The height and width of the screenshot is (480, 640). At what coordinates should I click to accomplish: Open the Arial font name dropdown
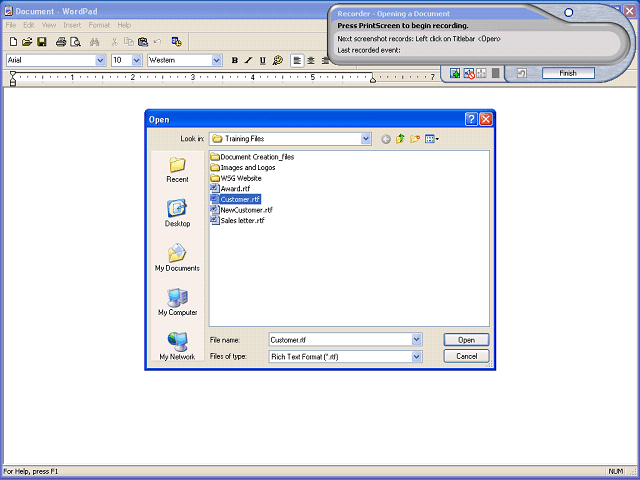point(100,60)
